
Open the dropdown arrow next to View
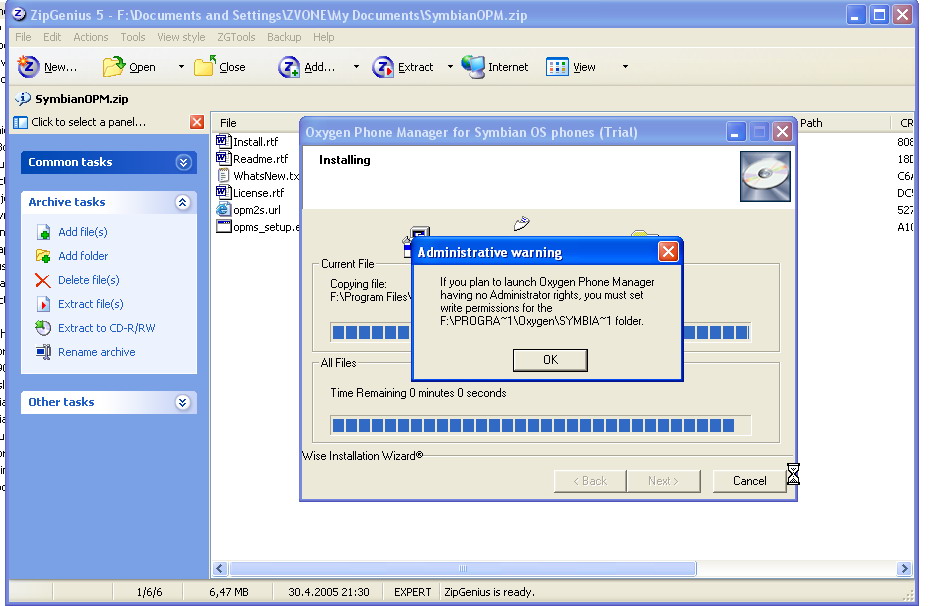coord(625,67)
